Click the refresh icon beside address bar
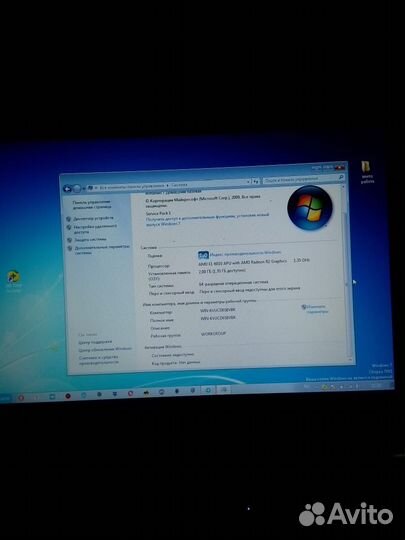 [256, 181]
